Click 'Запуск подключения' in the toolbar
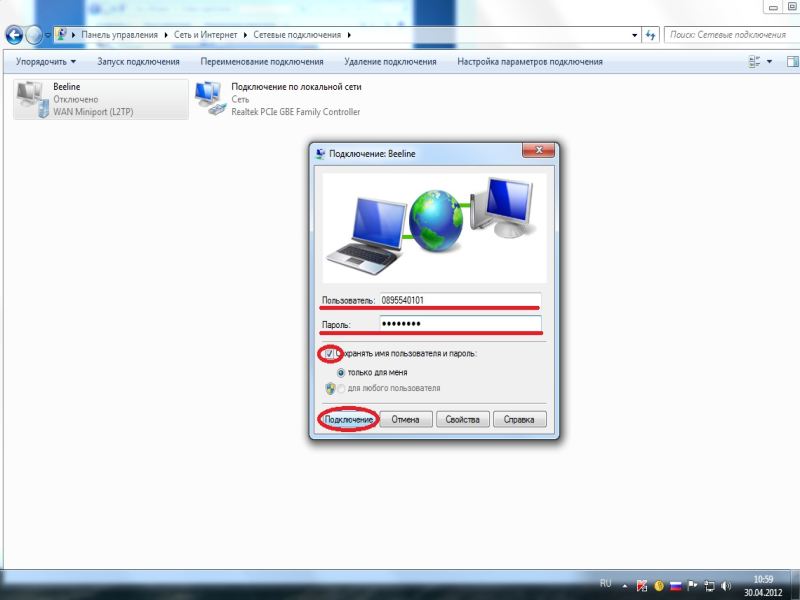 click(138, 62)
